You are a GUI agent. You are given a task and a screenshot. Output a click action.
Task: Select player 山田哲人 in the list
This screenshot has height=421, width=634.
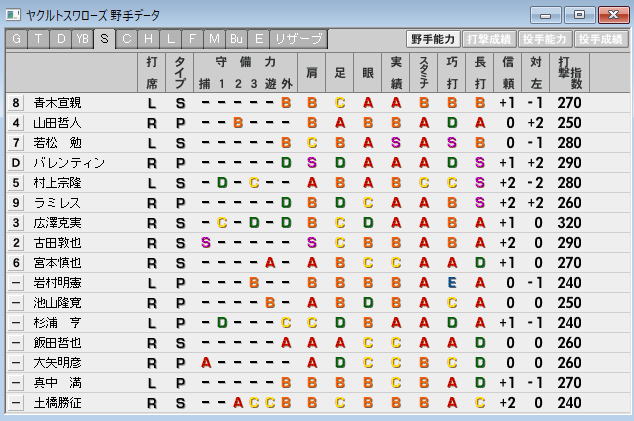tap(58, 122)
